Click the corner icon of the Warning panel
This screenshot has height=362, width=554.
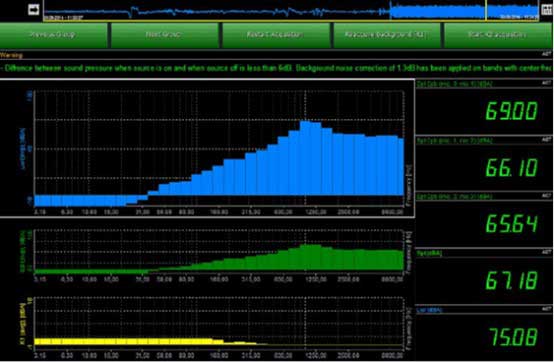(x=546, y=55)
